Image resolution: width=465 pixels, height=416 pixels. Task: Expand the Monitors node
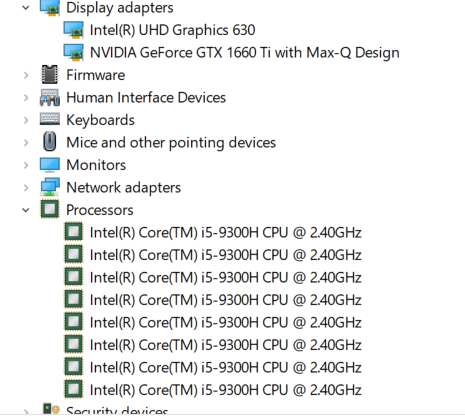[x=26, y=165]
